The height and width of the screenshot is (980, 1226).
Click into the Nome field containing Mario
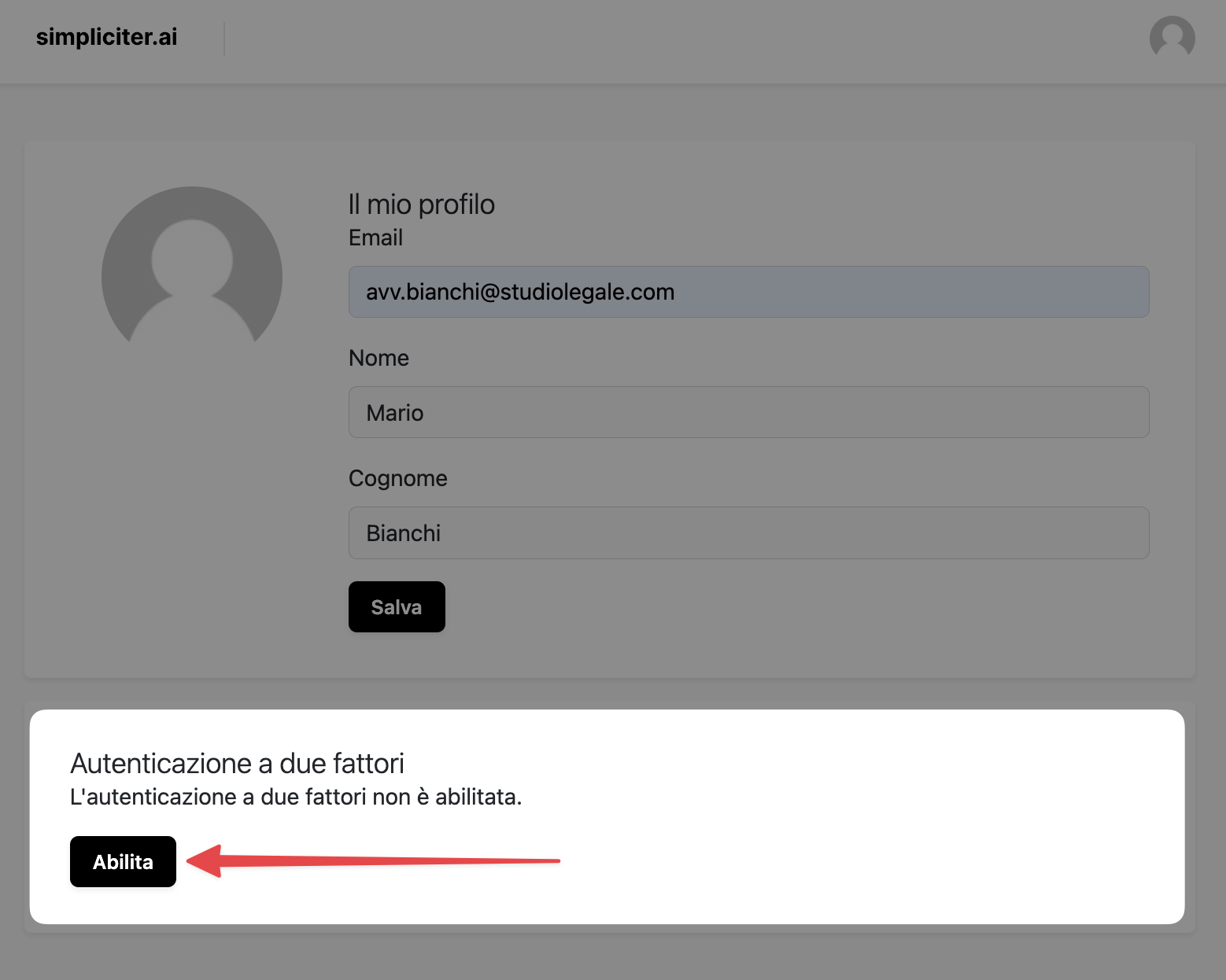(748, 412)
